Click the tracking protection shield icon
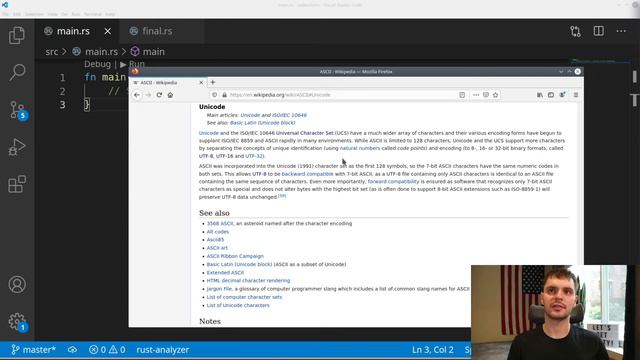The image size is (640, 360). coord(215,95)
